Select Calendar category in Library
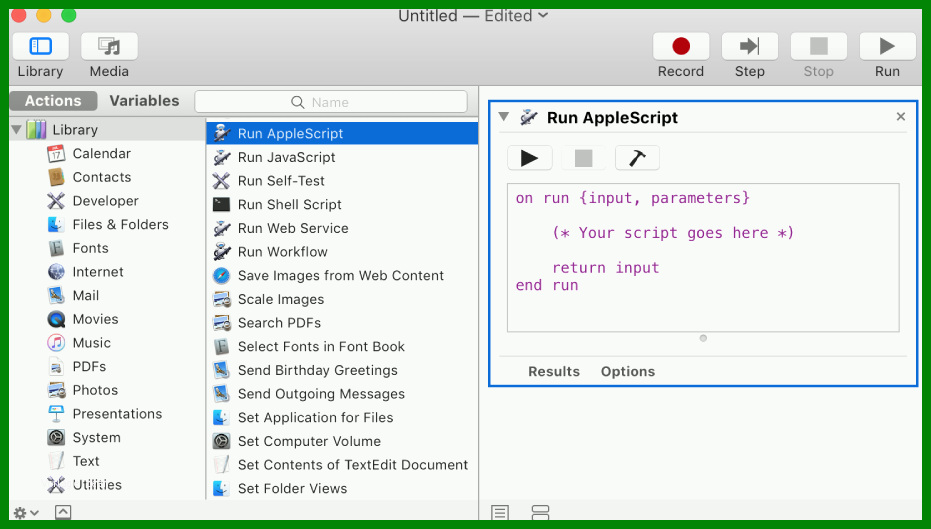 click(x=102, y=154)
